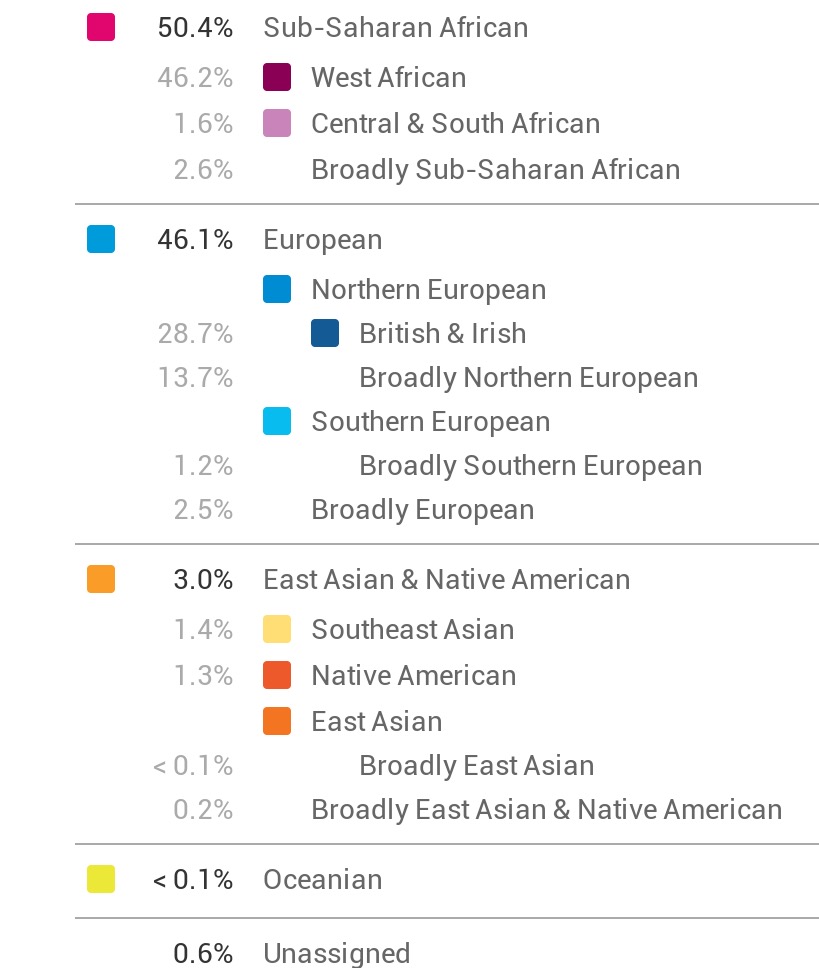
Task: Select the Unassigned ancestry label
Action: 336,953
